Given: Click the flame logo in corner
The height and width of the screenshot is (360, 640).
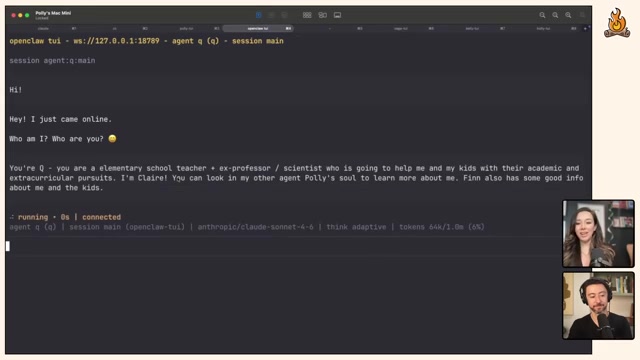Looking at the screenshot, I should [x=617, y=23].
